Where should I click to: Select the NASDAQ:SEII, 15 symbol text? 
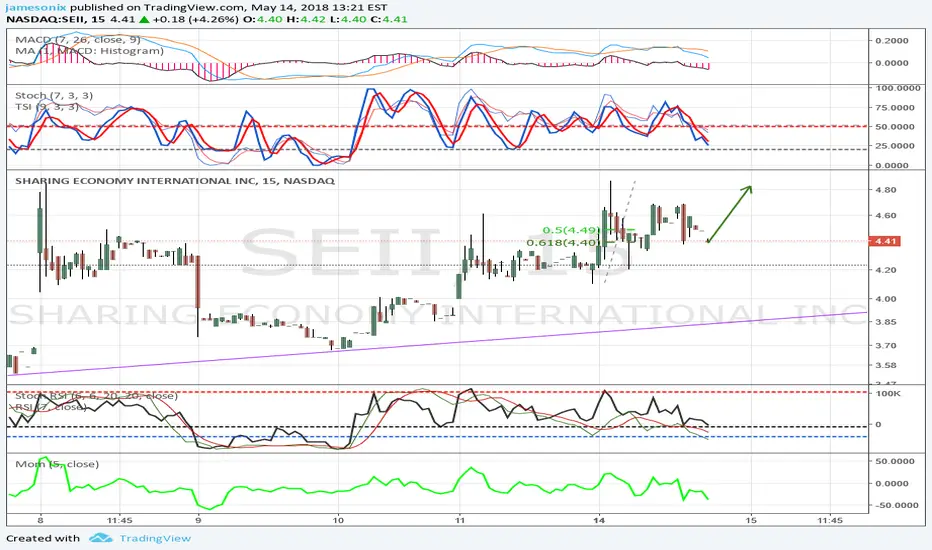tap(56, 19)
